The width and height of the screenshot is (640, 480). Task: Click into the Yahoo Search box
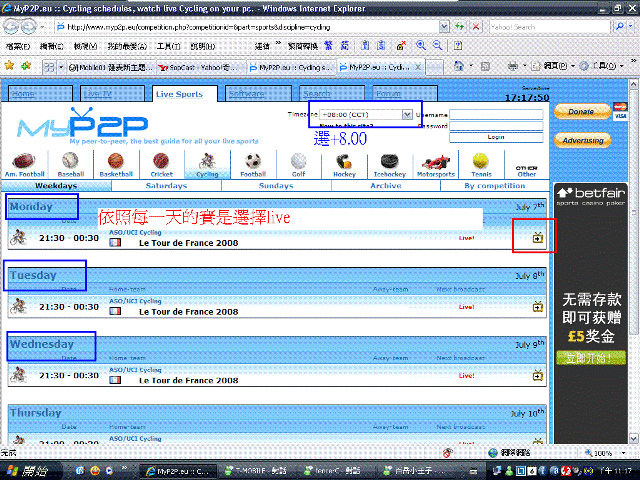[x=550, y=27]
